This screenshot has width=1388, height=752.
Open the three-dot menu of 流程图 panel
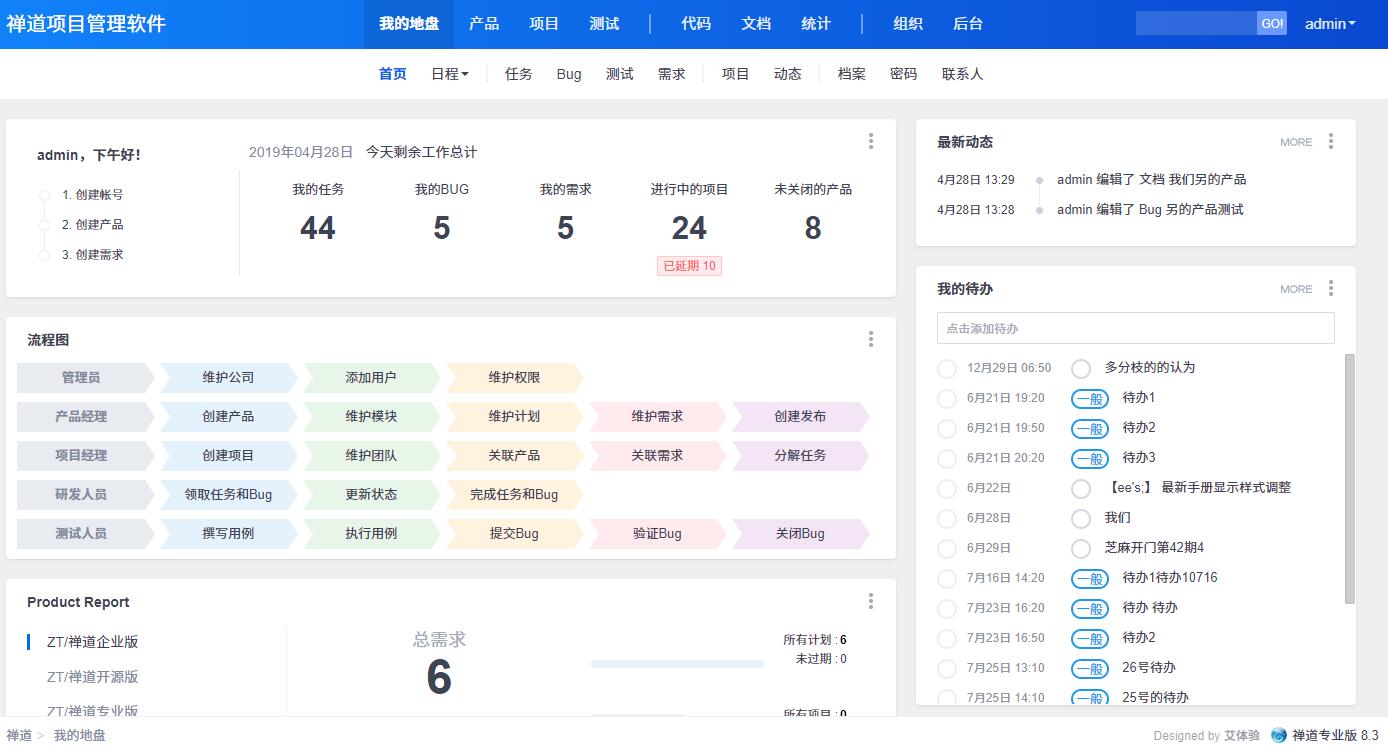tap(871, 339)
